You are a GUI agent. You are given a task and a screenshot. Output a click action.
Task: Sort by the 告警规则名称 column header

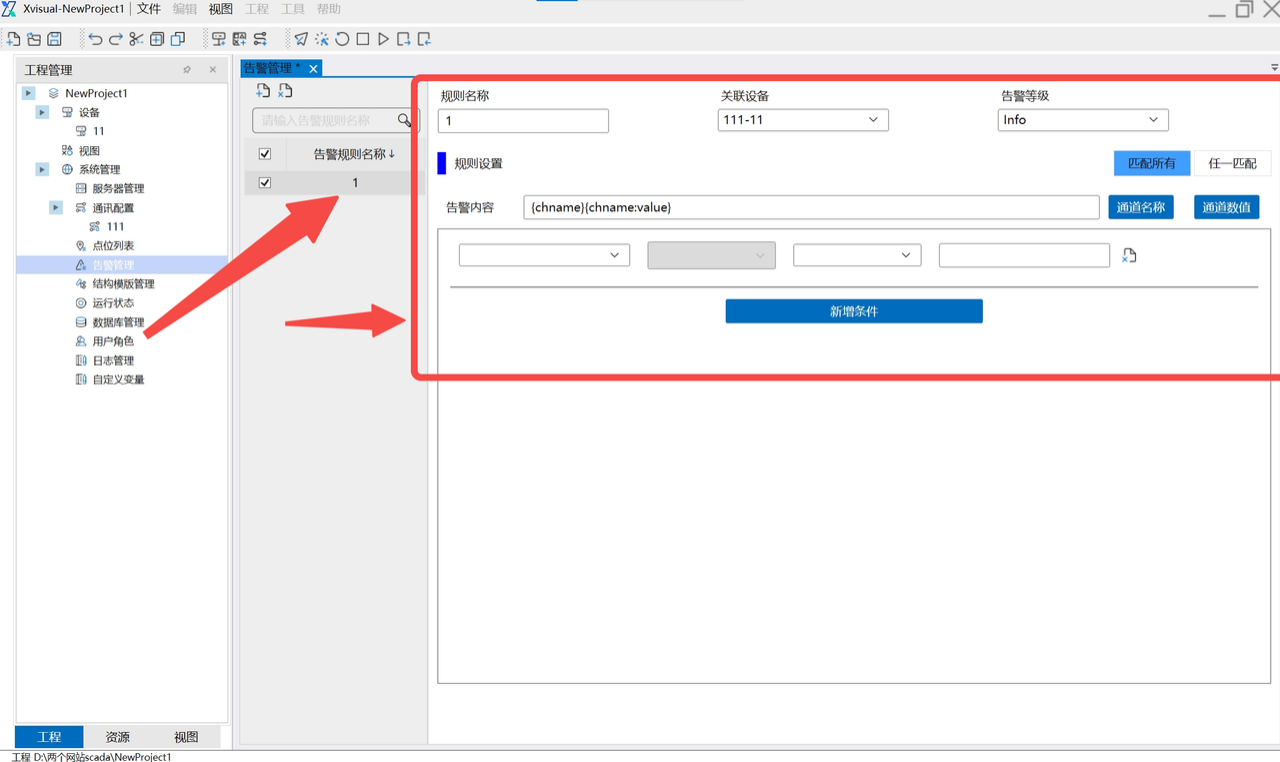[x=354, y=154]
